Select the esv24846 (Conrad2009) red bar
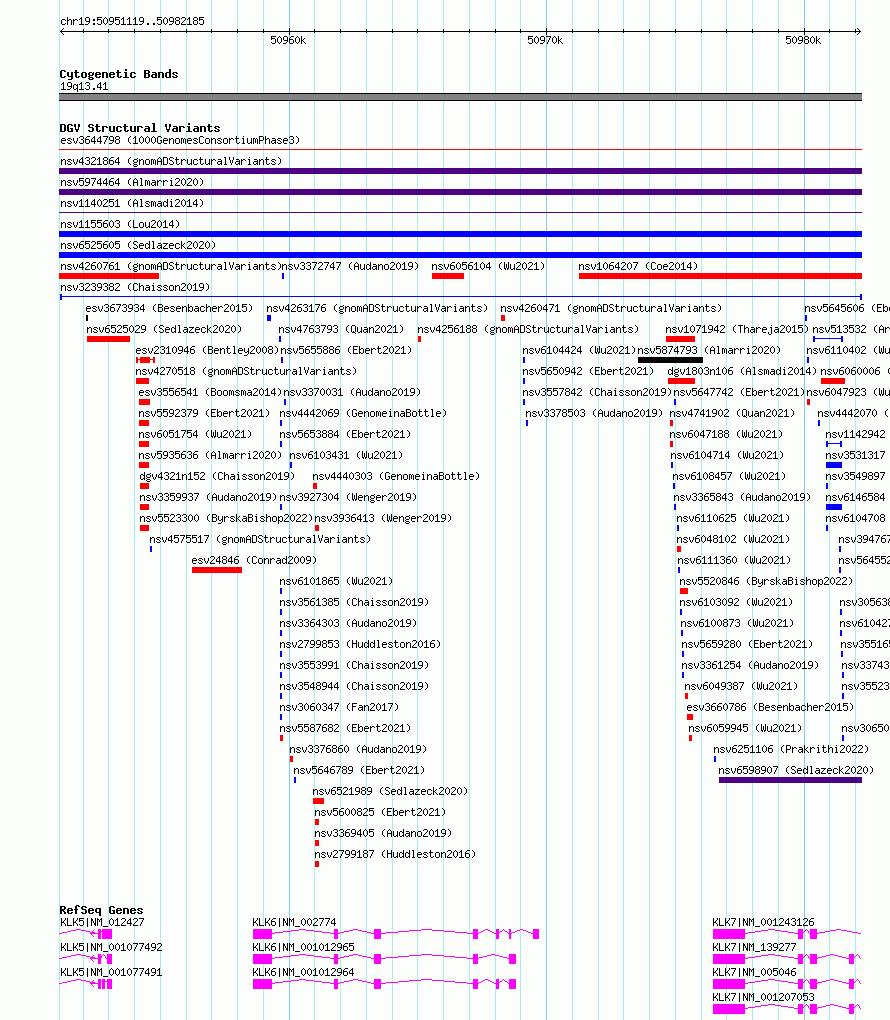This screenshot has width=890, height=1020. [217, 570]
